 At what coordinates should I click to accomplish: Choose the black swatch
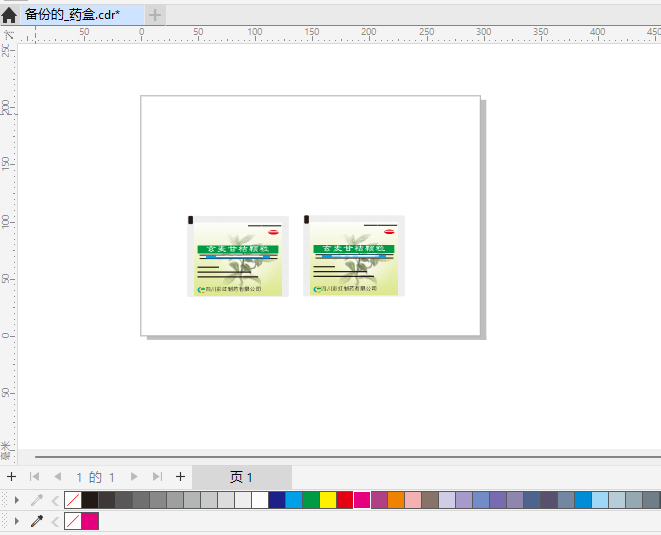[90, 500]
